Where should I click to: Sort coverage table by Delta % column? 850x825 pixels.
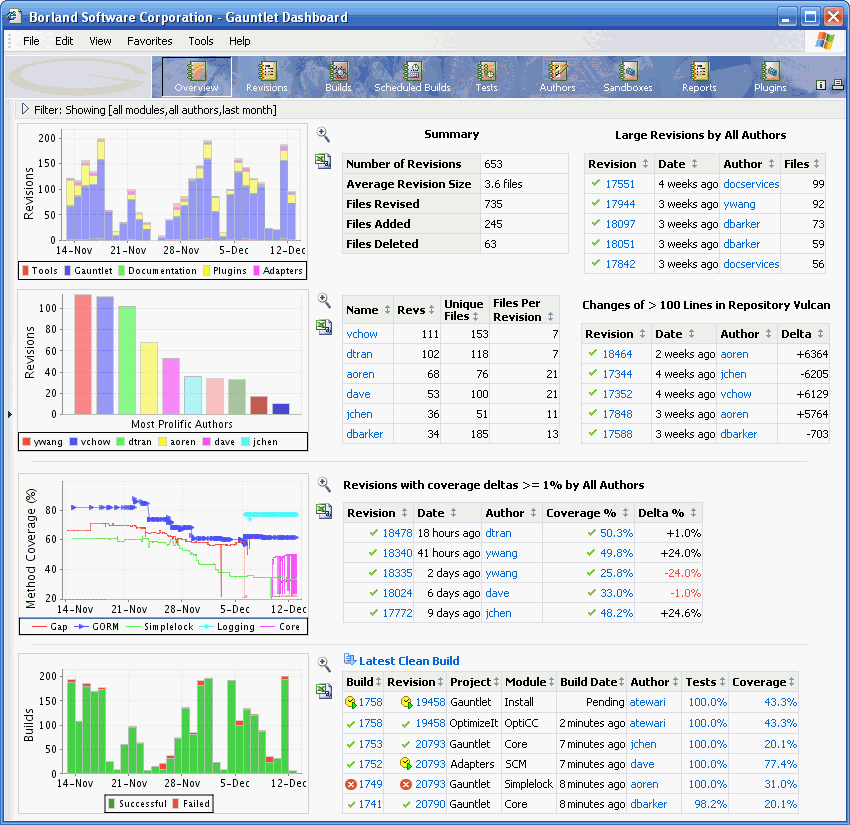(692, 513)
